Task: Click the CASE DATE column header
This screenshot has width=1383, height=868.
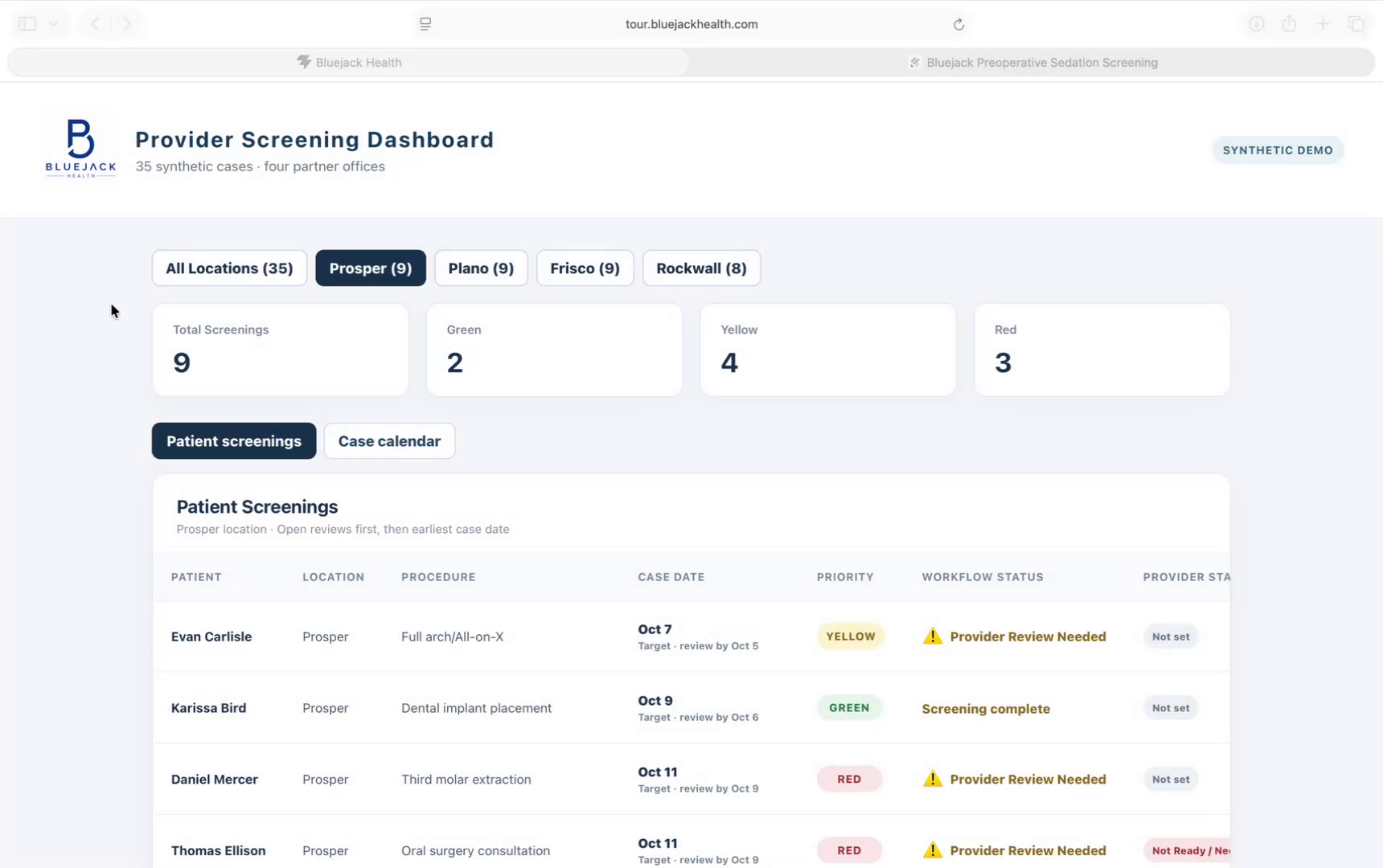Action: click(x=671, y=577)
